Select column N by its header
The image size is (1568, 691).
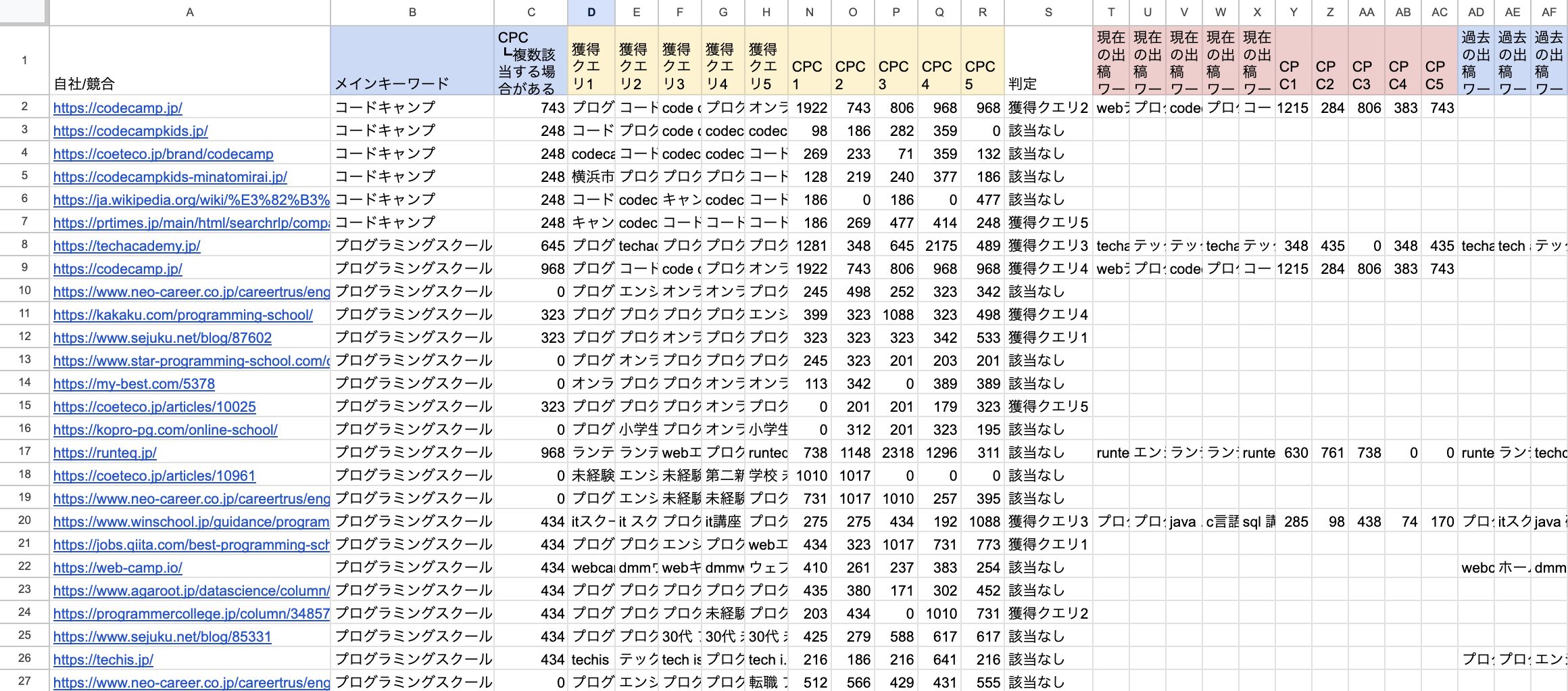click(x=810, y=12)
